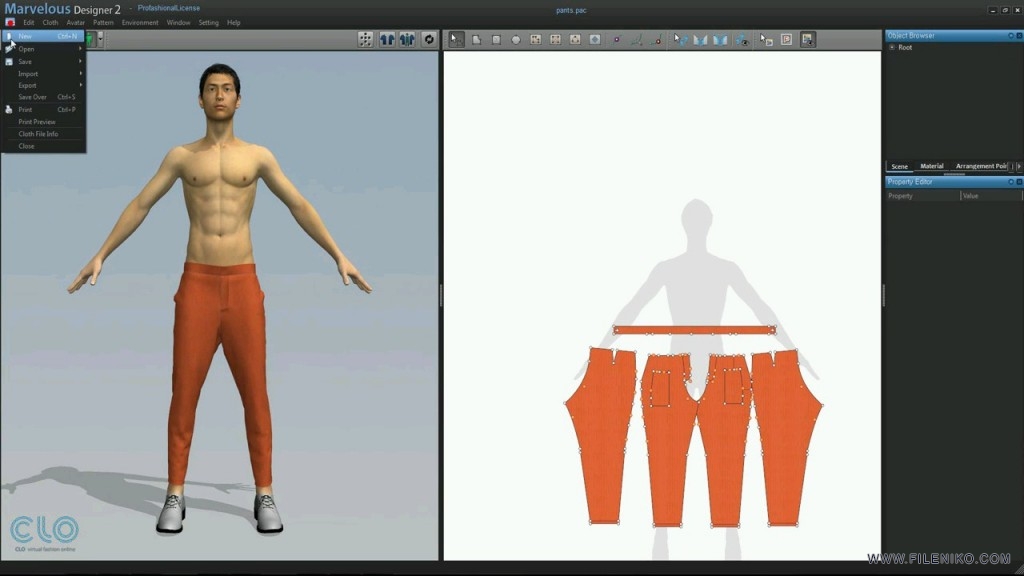The image size is (1024, 576).
Task: Click the shirt with avatar icon
Action: (408, 40)
